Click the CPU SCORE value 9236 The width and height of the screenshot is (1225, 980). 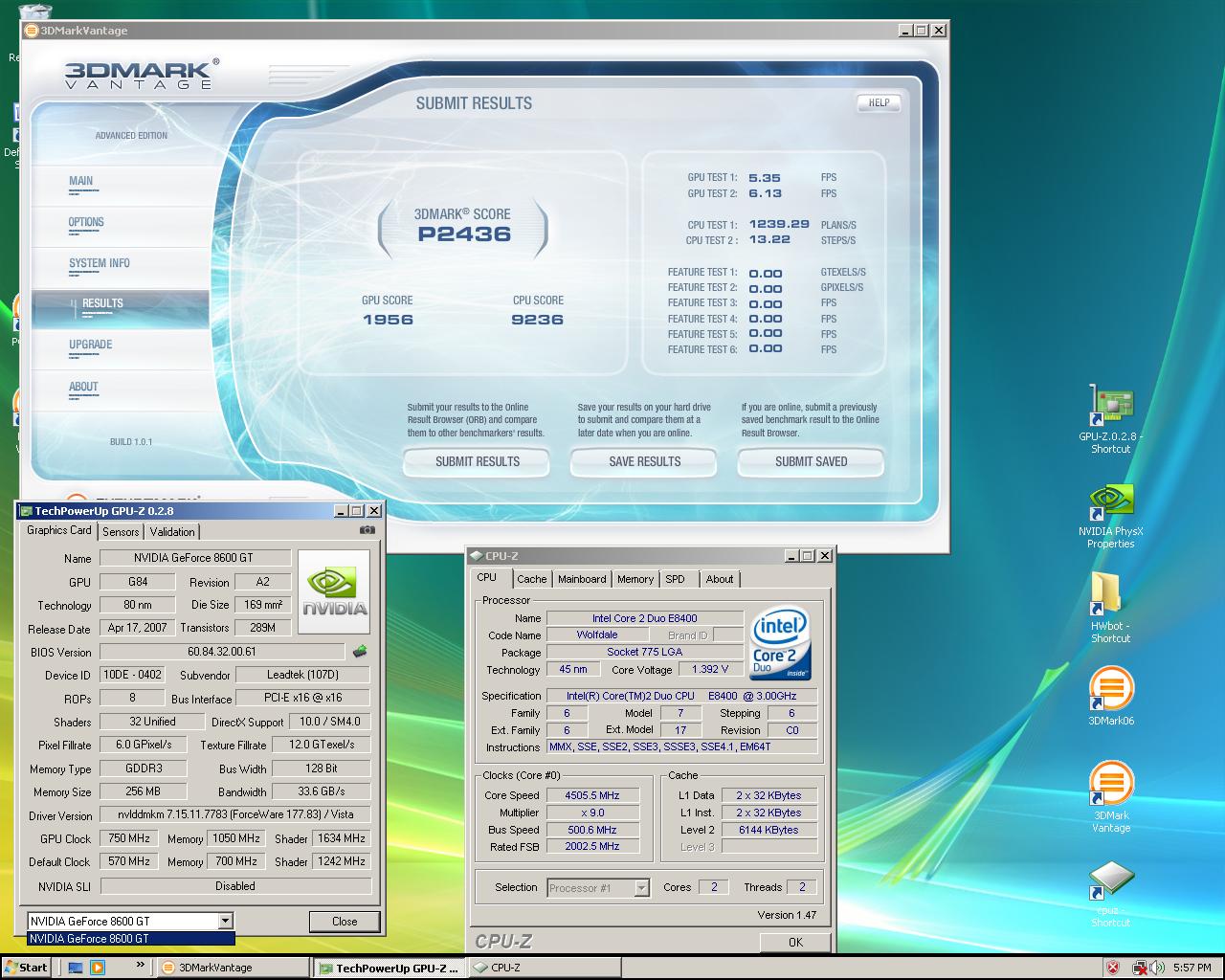click(537, 320)
